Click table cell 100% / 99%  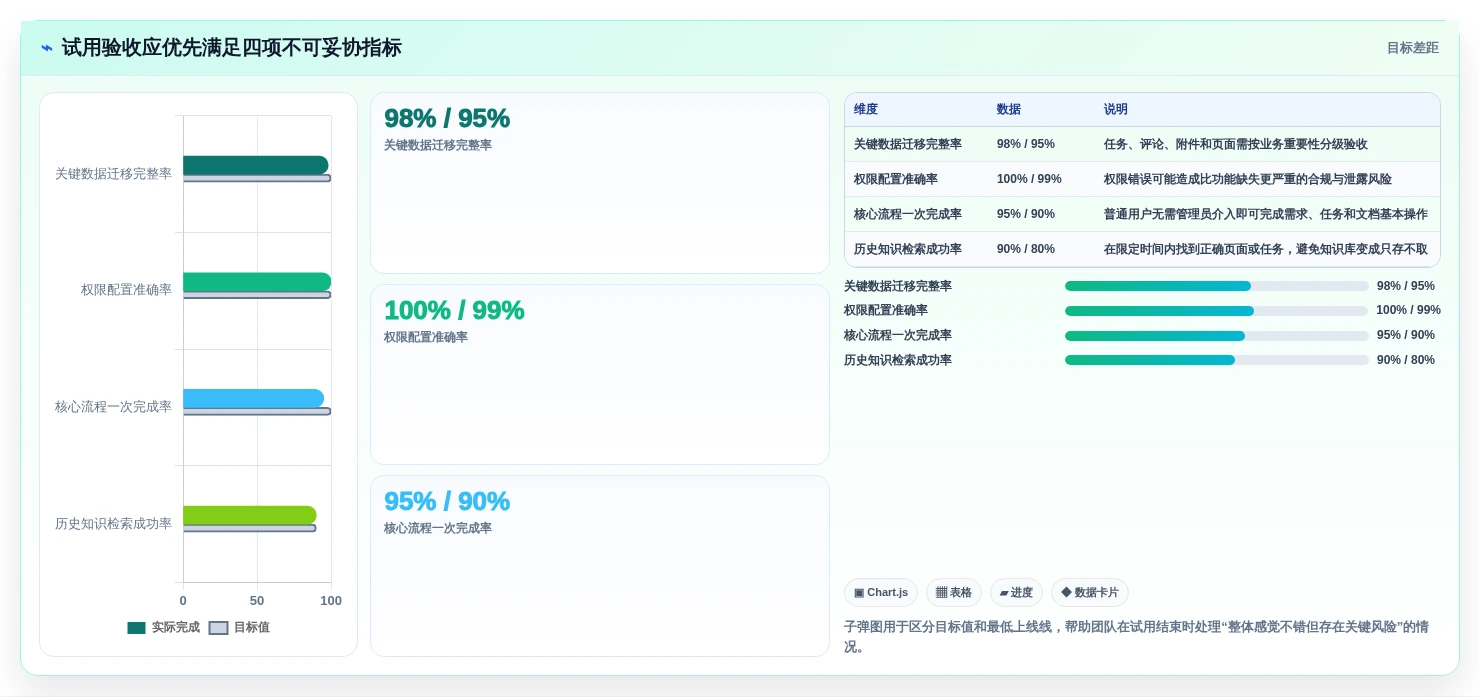(1029, 179)
